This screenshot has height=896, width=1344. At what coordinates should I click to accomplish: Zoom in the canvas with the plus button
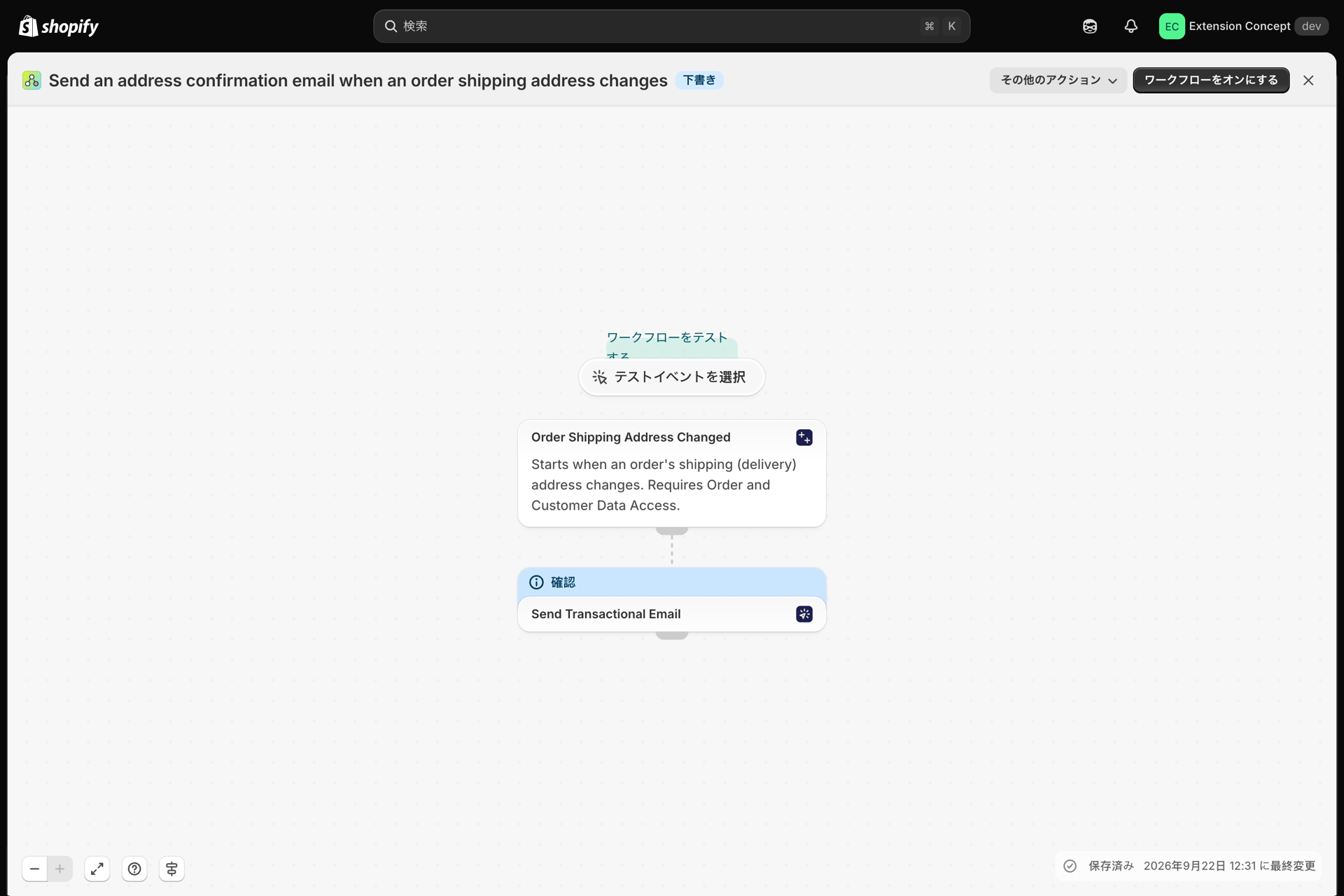click(60, 869)
